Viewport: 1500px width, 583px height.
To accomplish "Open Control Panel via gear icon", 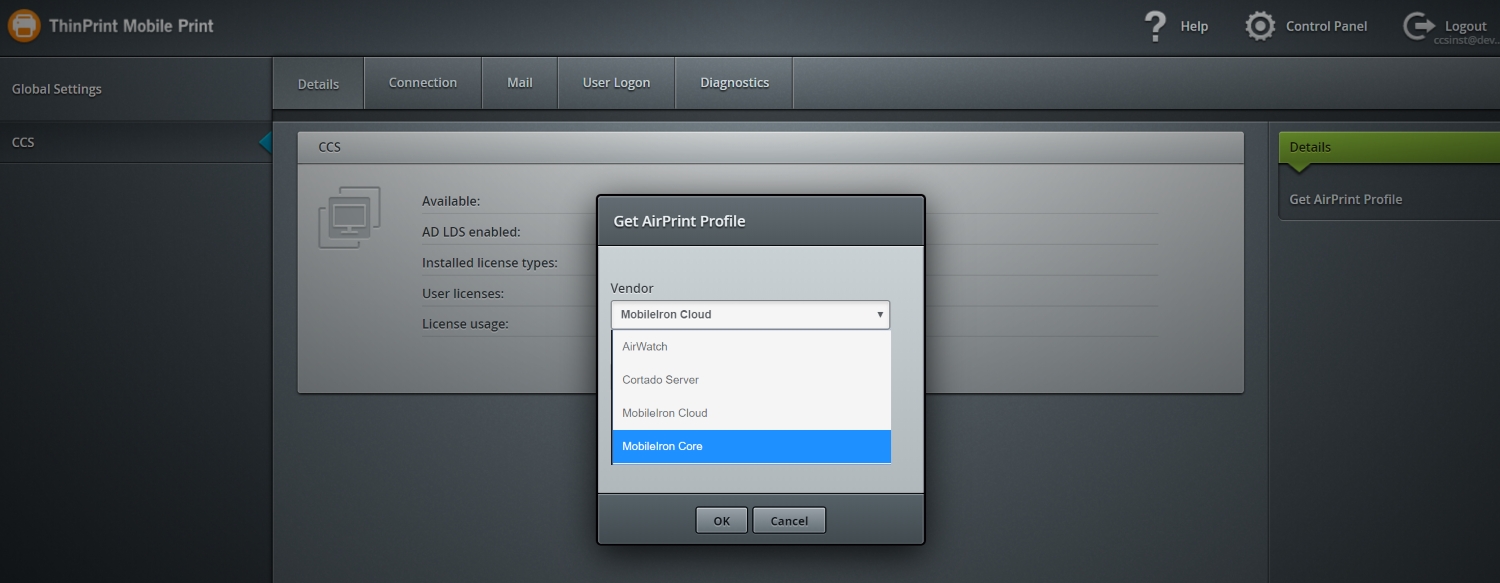I will [x=1260, y=26].
